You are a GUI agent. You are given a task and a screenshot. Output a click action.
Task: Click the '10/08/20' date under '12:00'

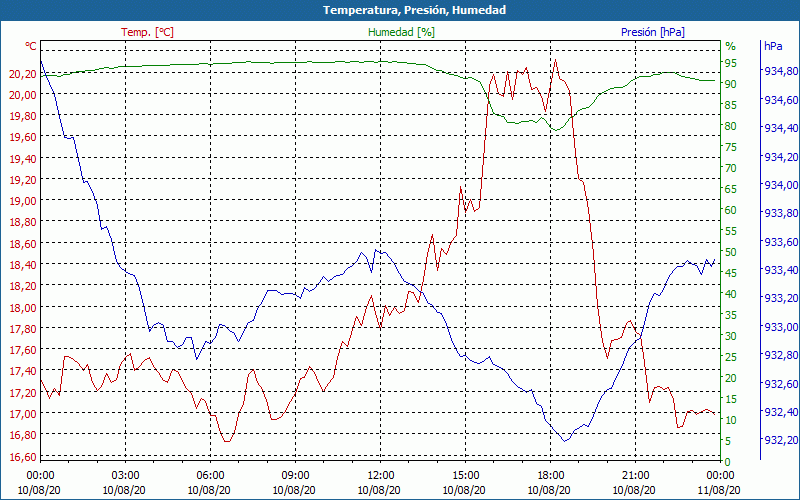[x=379, y=491]
